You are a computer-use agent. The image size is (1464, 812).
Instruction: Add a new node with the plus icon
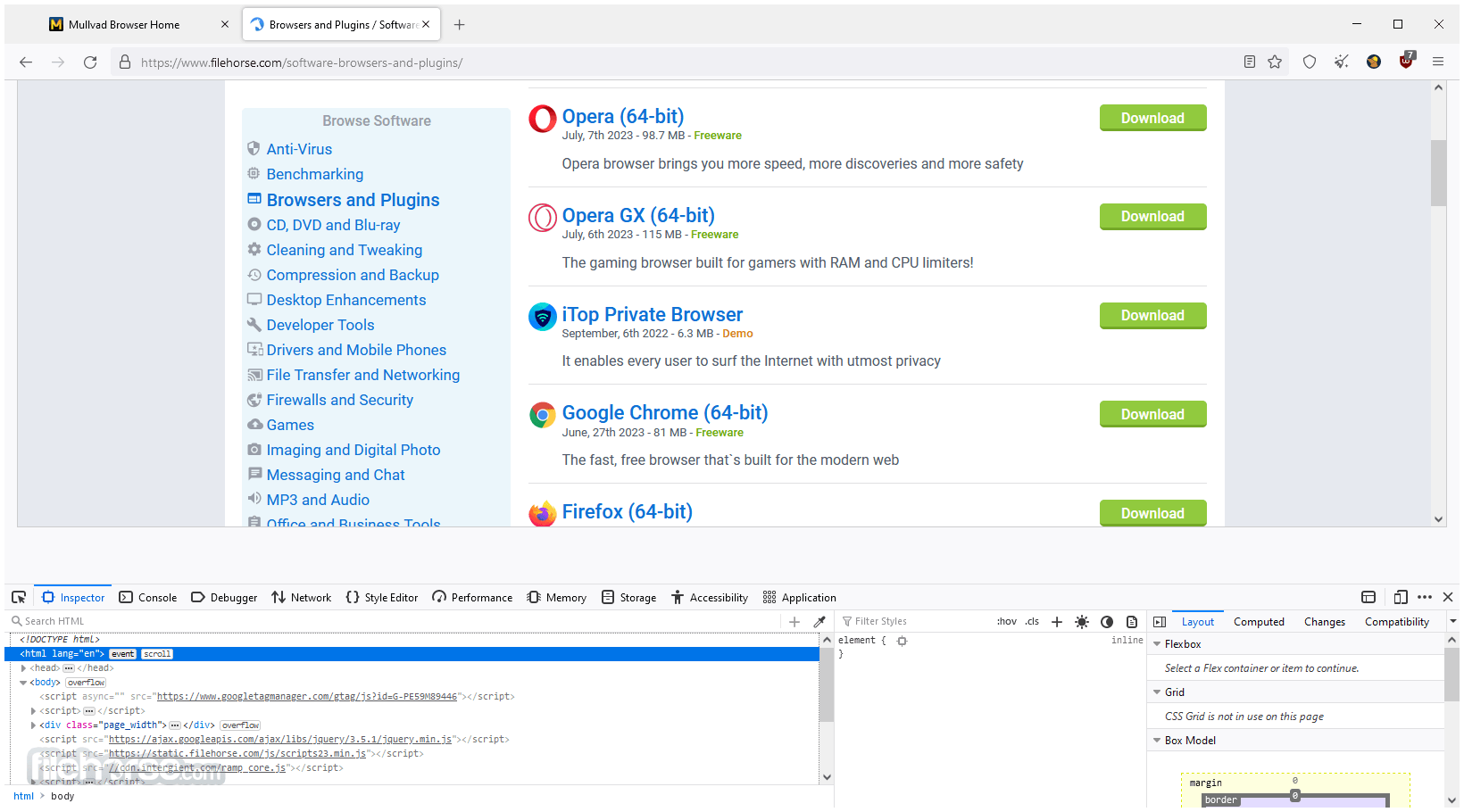(x=794, y=622)
